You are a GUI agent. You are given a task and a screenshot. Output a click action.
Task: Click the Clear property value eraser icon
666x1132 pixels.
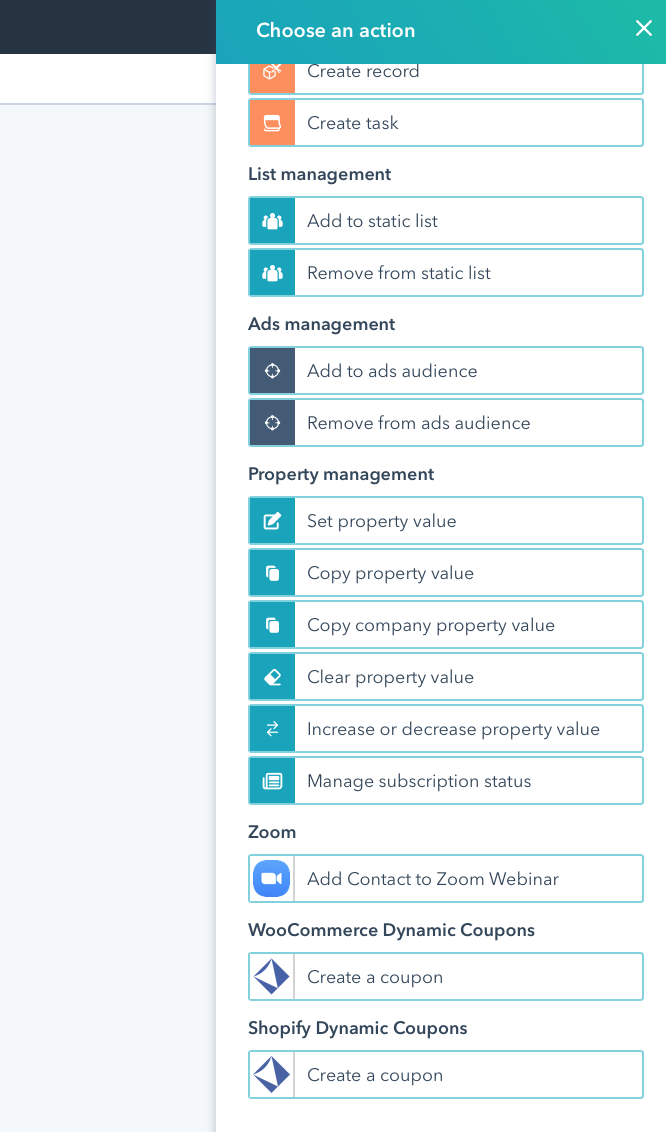tap(272, 677)
